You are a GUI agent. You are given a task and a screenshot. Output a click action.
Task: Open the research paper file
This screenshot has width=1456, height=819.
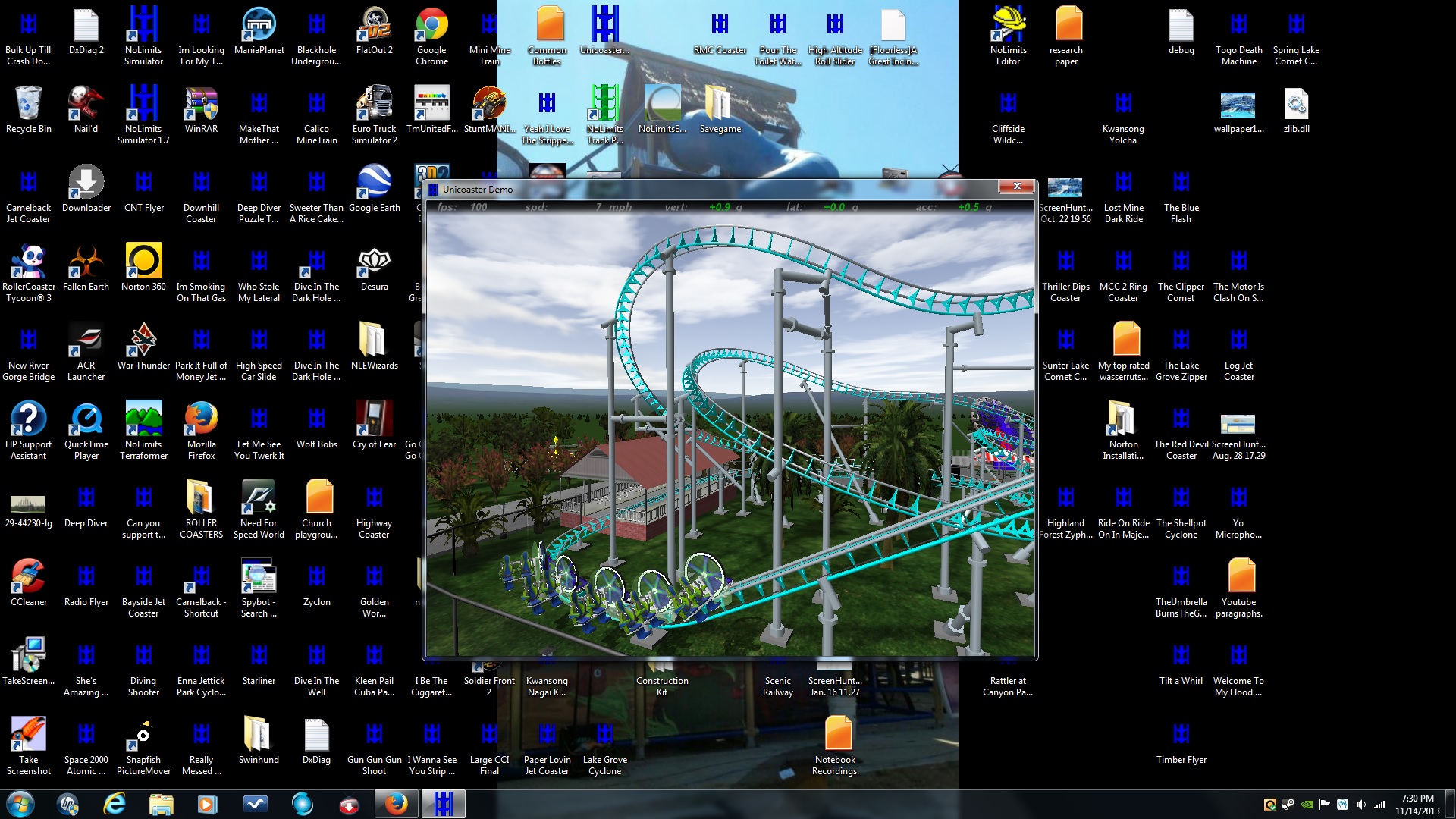pos(1065,36)
